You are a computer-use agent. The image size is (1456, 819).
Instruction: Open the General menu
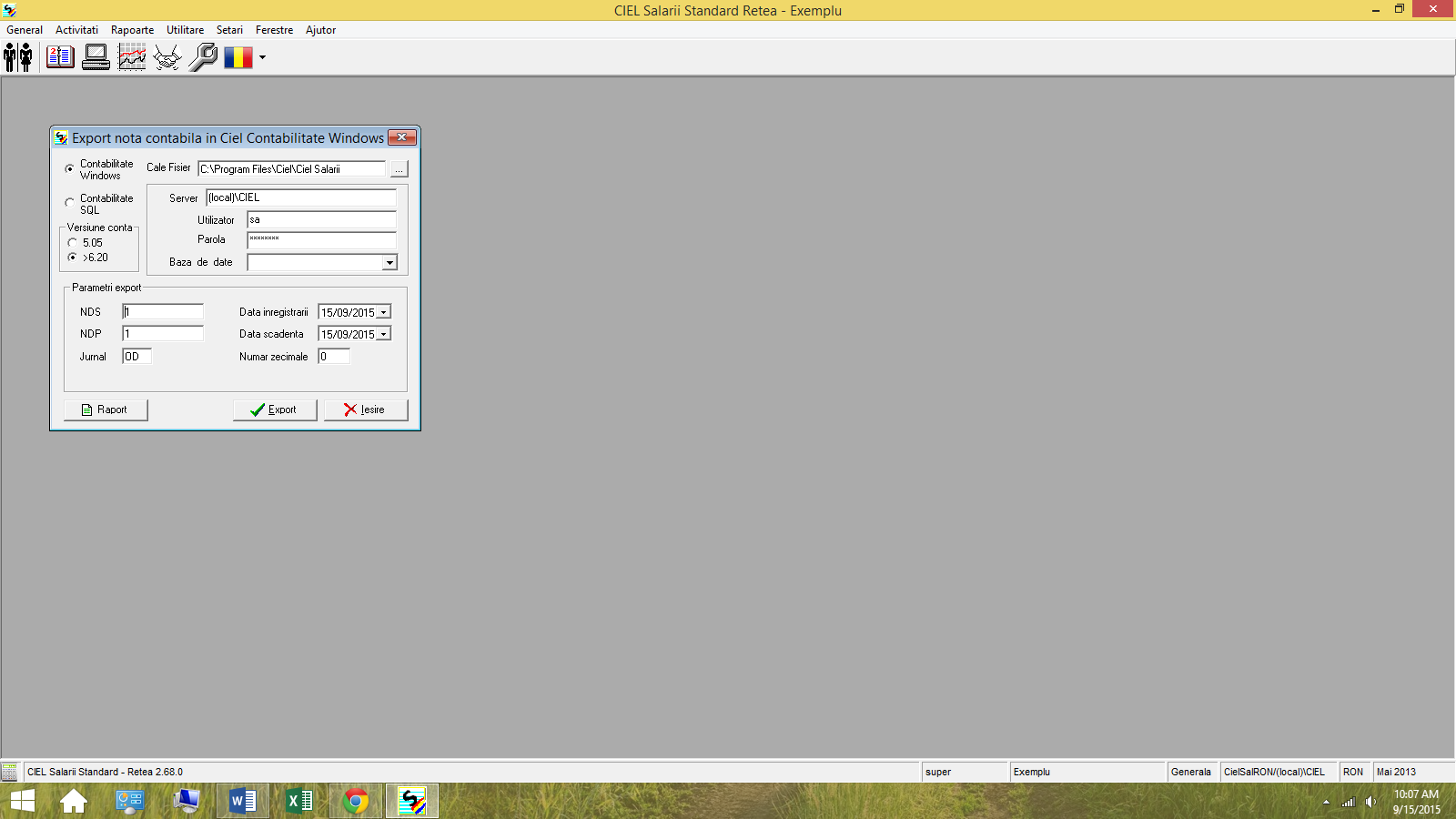[x=25, y=30]
